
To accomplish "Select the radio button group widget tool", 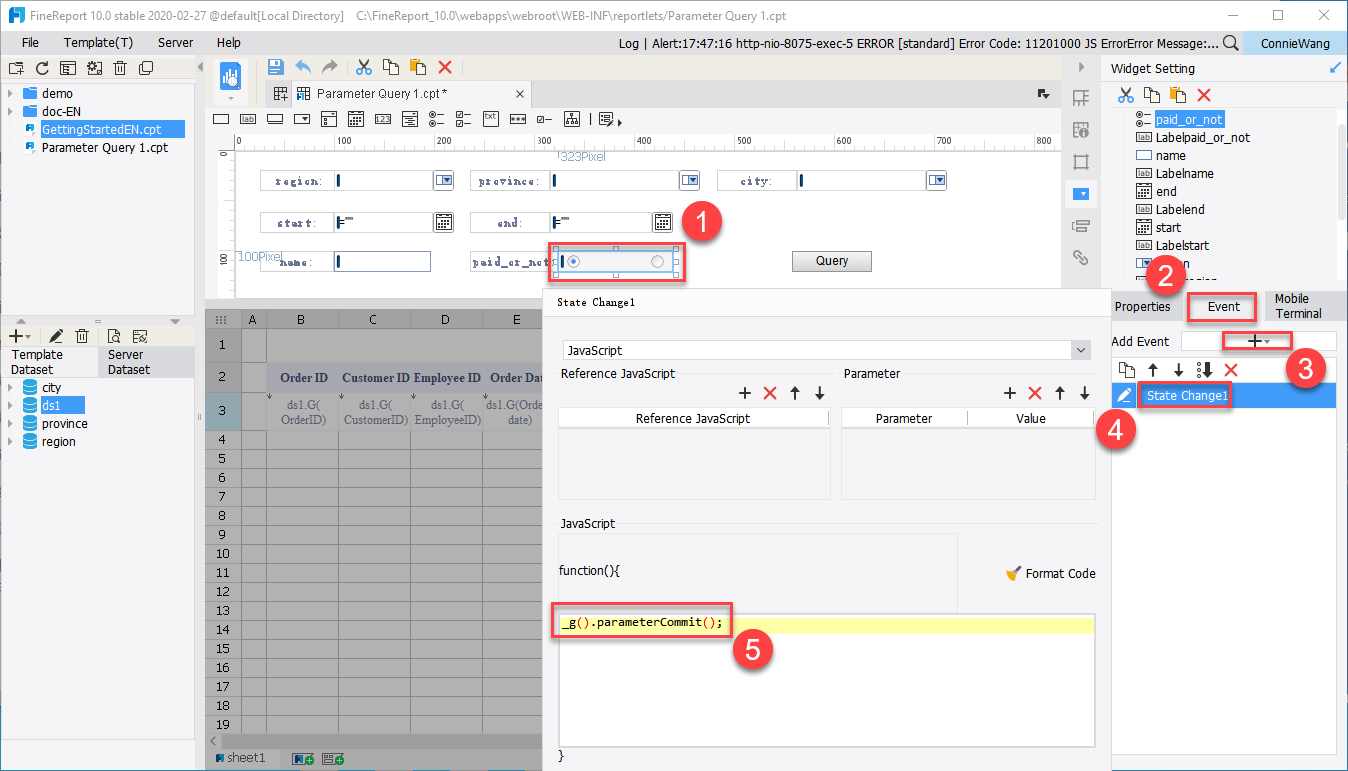I will [x=434, y=118].
